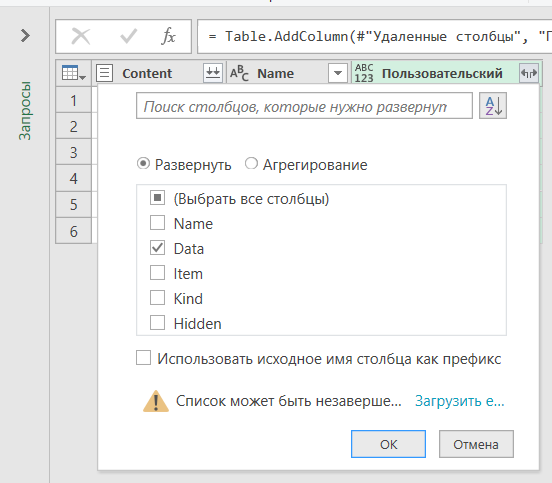The height and width of the screenshot is (483, 552).
Task: Toggle the Выбрать все столбцы checkbox
Action: (157, 198)
